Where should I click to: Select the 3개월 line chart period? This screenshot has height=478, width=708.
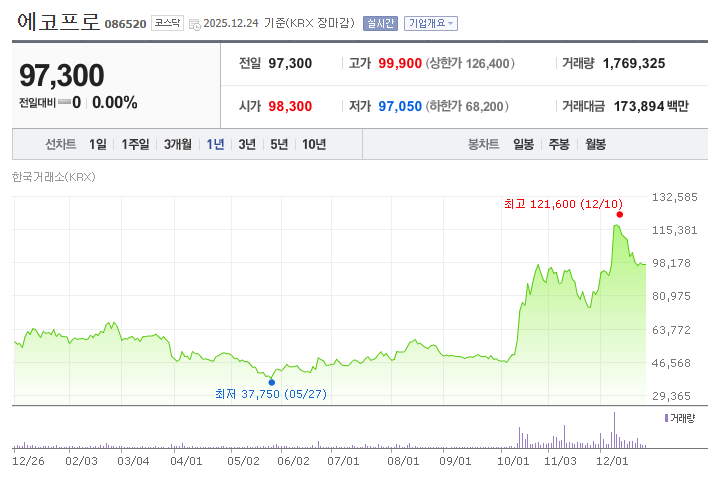pos(177,144)
